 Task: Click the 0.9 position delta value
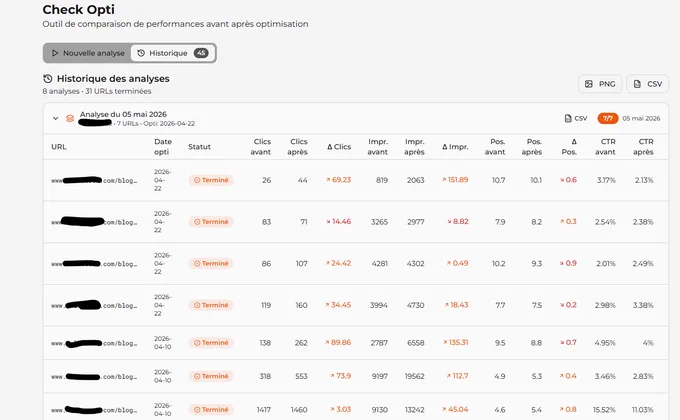tap(568, 263)
